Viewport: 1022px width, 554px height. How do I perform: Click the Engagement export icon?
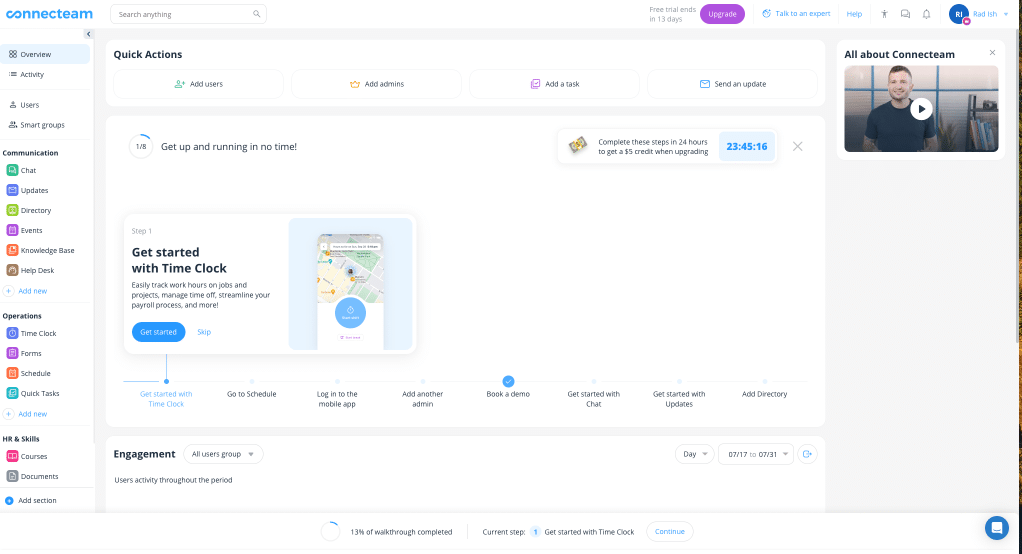pos(807,454)
